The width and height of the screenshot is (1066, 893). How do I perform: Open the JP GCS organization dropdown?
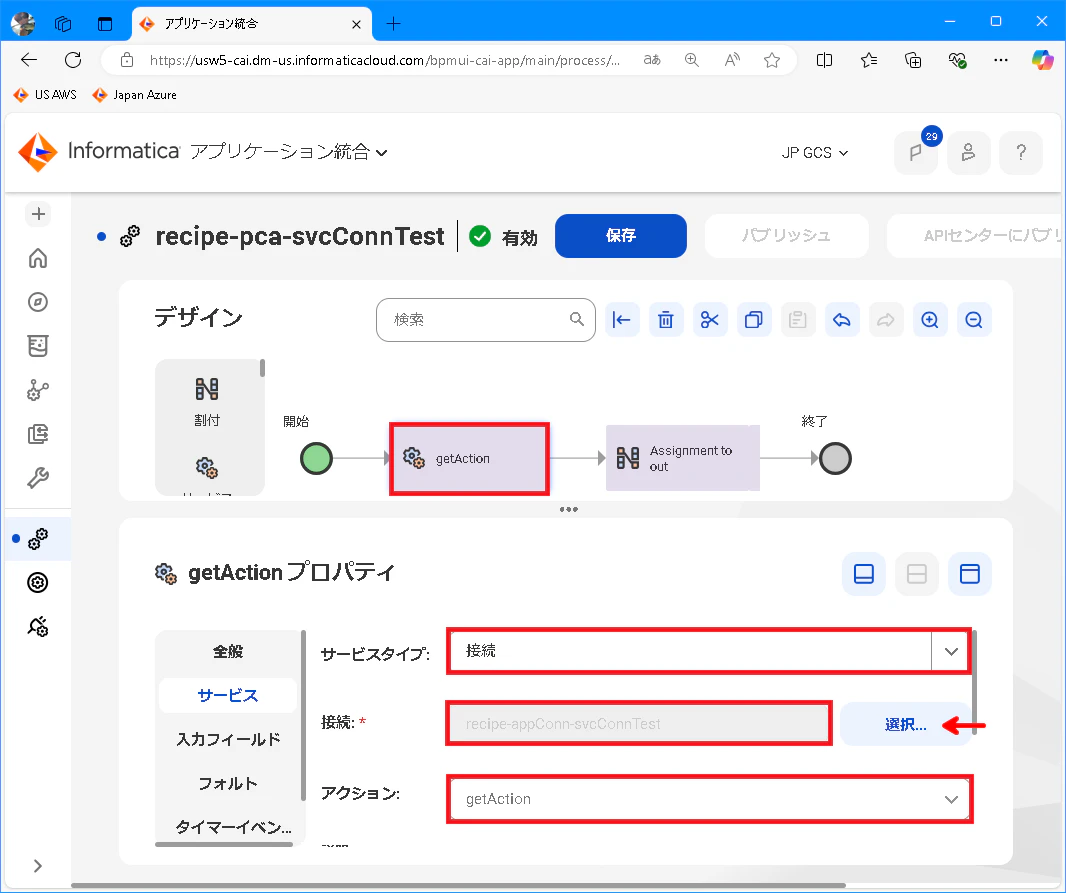pos(814,153)
